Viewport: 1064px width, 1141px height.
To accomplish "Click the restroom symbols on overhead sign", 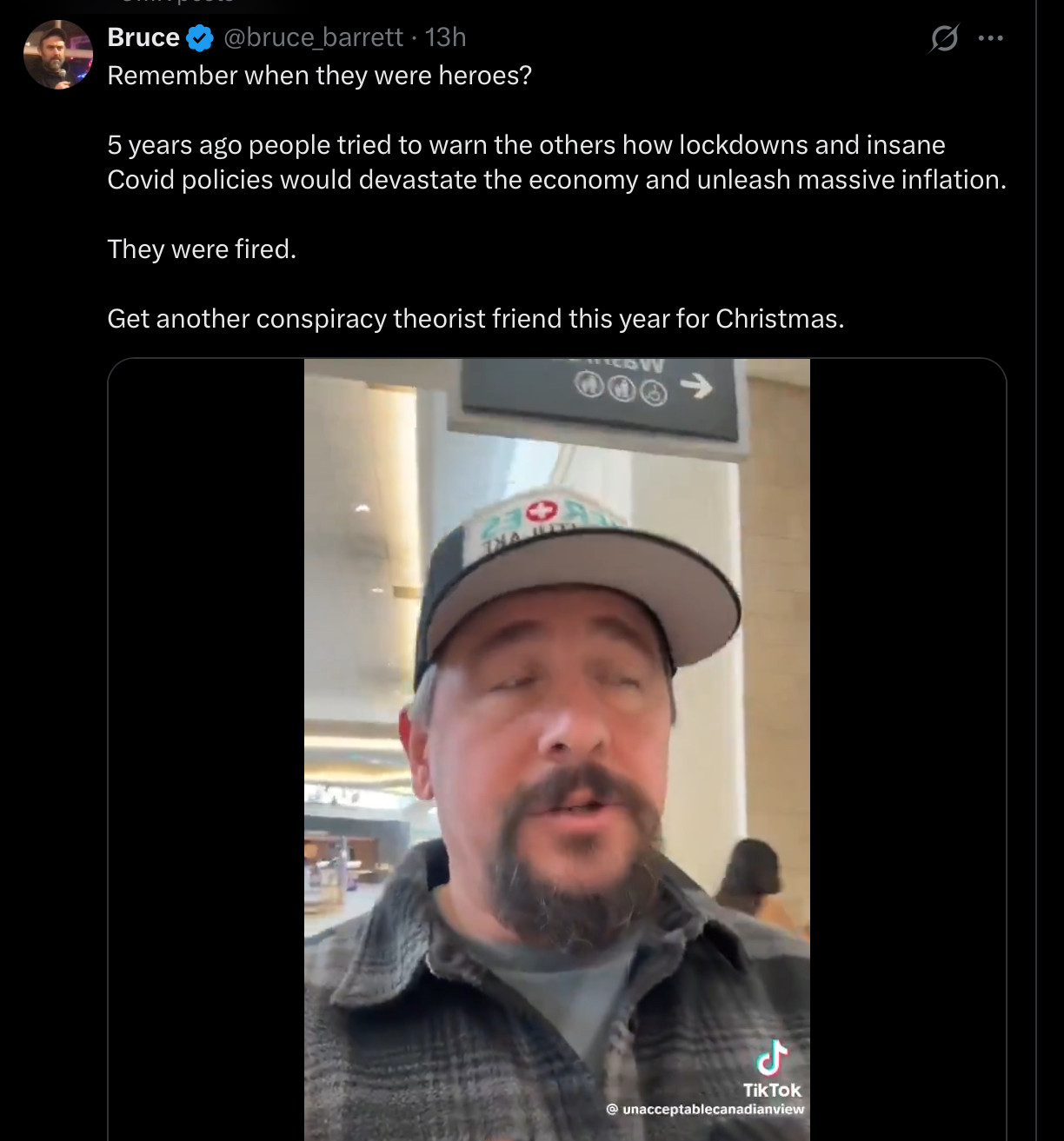I will click(621, 388).
